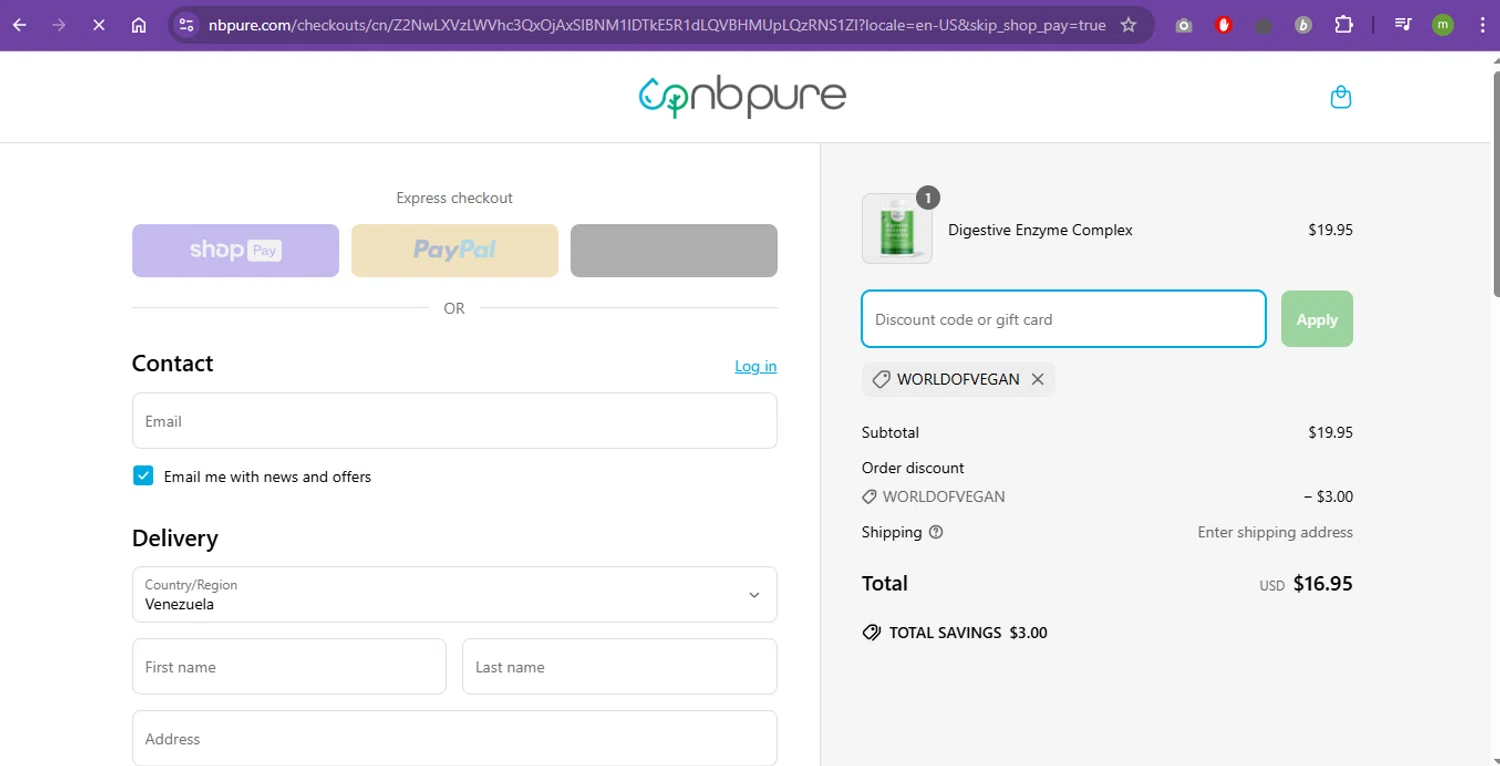Screen dimensions: 1500x766
Task: Pay with Shop Pay
Action: 235,250
